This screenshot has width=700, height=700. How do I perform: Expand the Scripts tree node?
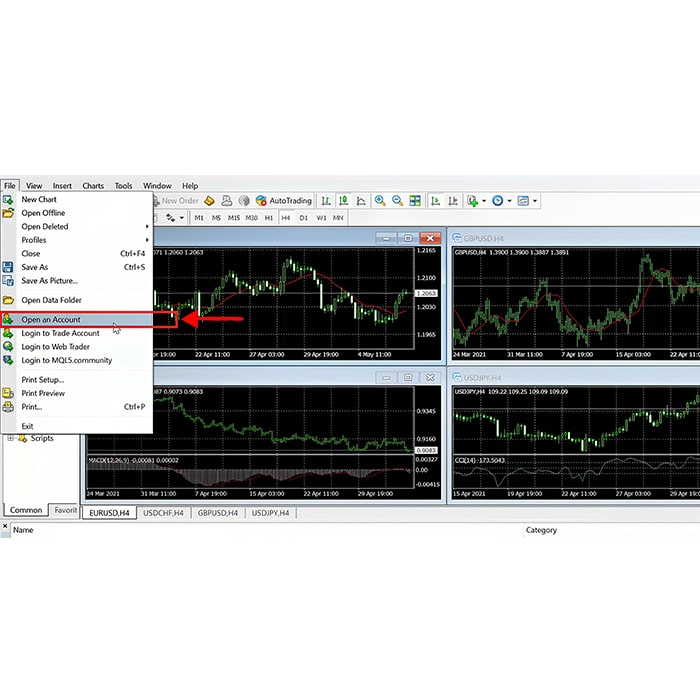(11, 438)
